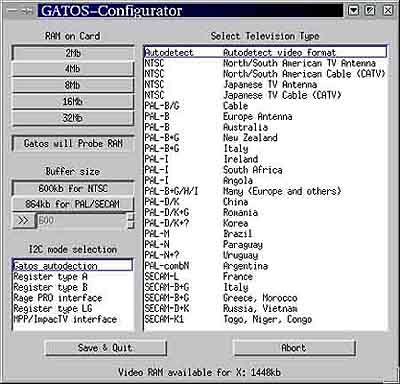Select PAL-I Ireland

pos(266,159)
